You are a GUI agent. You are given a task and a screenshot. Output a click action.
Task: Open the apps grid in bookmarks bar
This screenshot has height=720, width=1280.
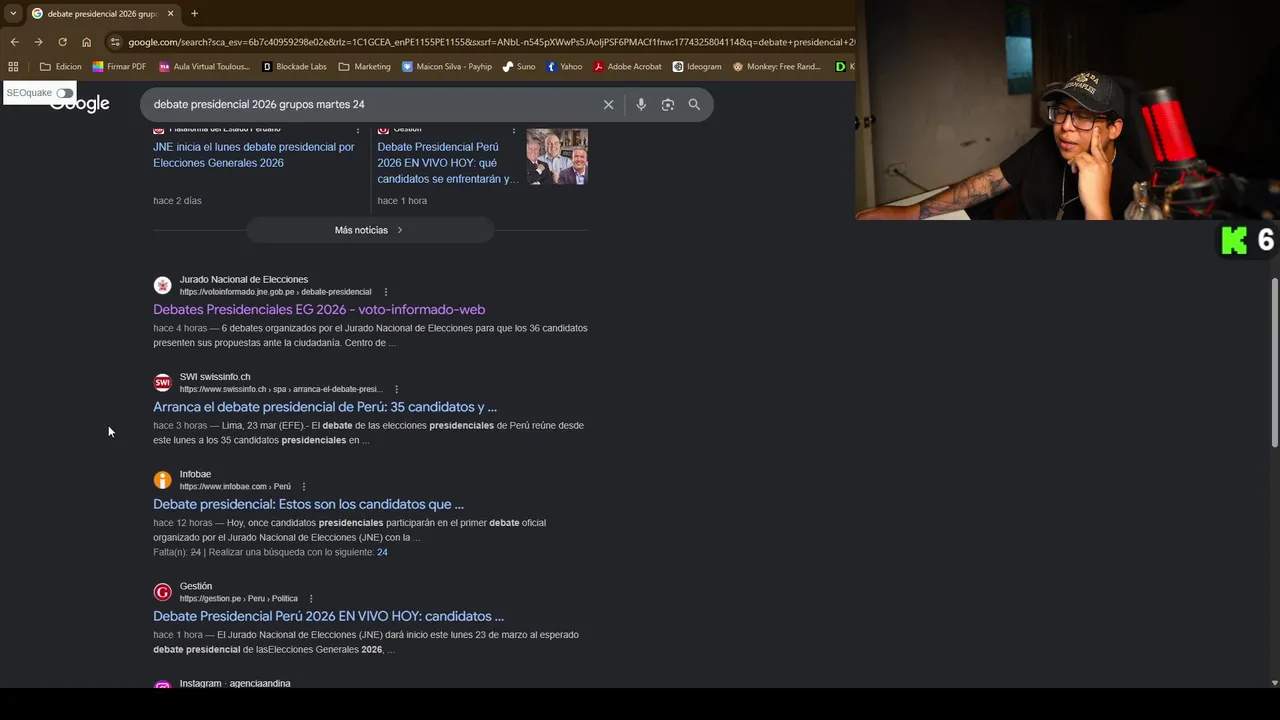(13, 67)
